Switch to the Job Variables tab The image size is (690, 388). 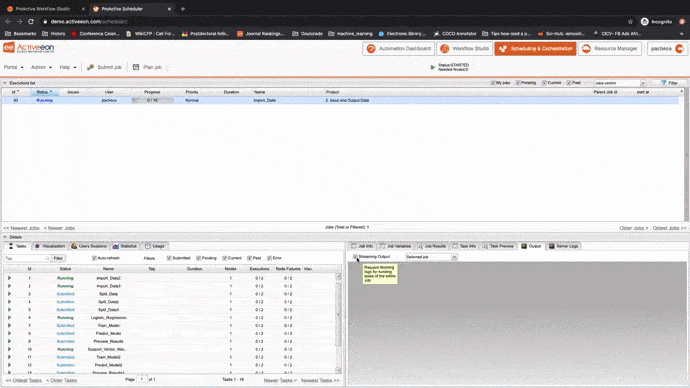coord(395,246)
